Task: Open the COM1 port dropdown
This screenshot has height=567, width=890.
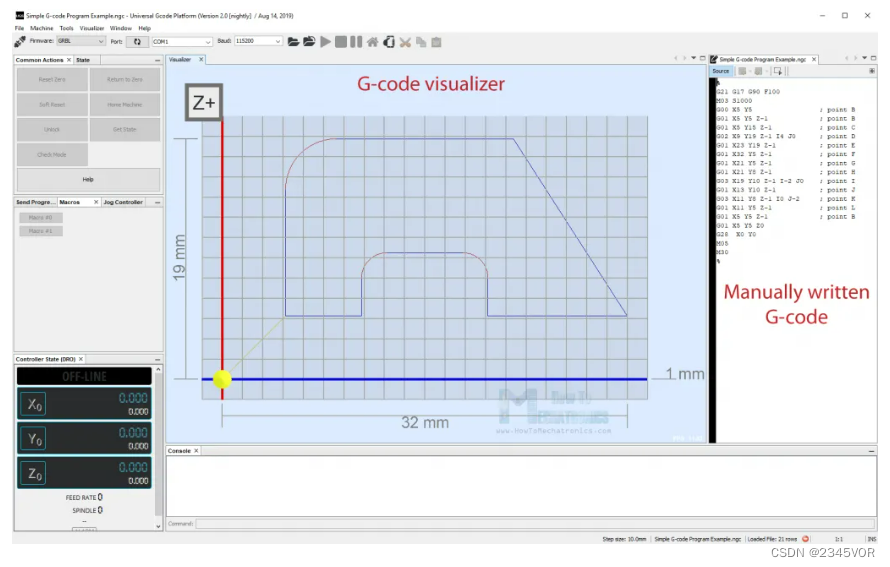Action: pyautogui.click(x=182, y=41)
